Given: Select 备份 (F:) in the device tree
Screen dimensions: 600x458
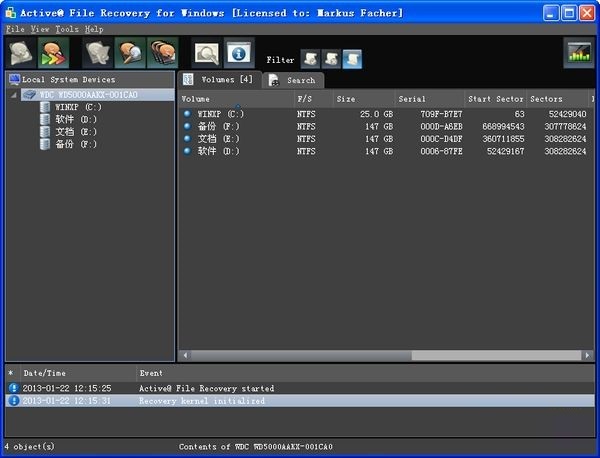Looking at the screenshot, I should pyautogui.click(x=76, y=144).
